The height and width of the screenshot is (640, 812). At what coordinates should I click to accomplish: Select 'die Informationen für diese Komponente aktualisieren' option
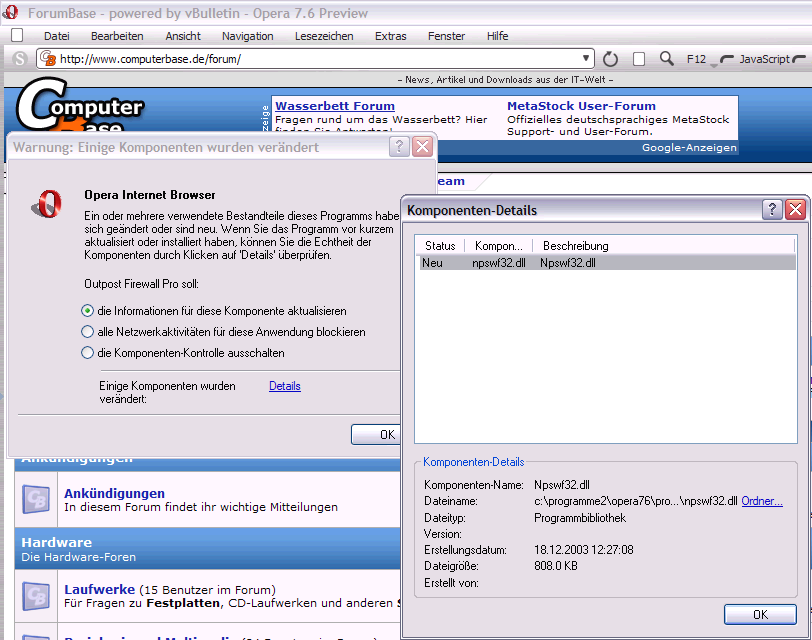click(x=88, y=311)
